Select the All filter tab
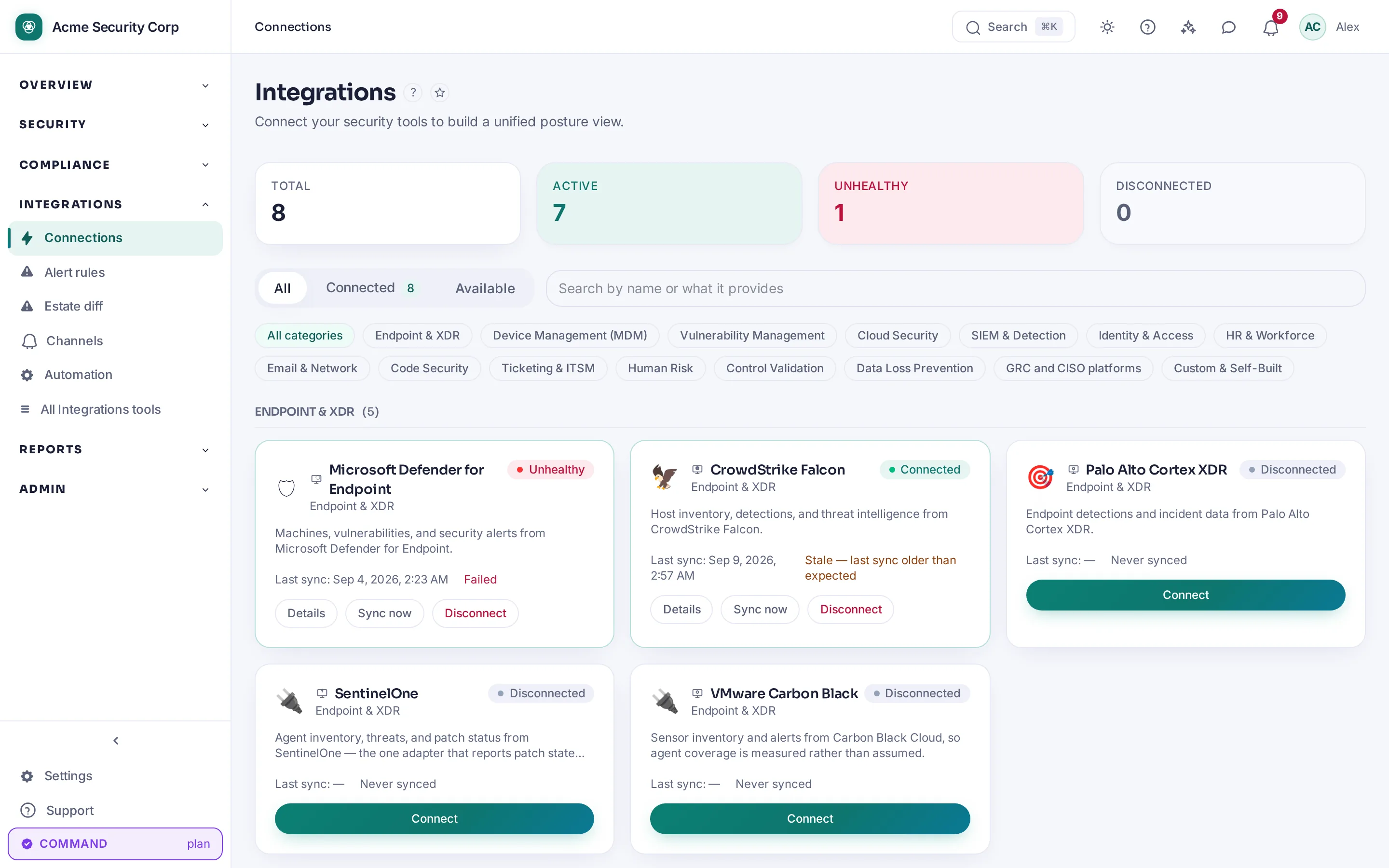The width and height of the screenshot is (1389, 868). pos(282,288)
